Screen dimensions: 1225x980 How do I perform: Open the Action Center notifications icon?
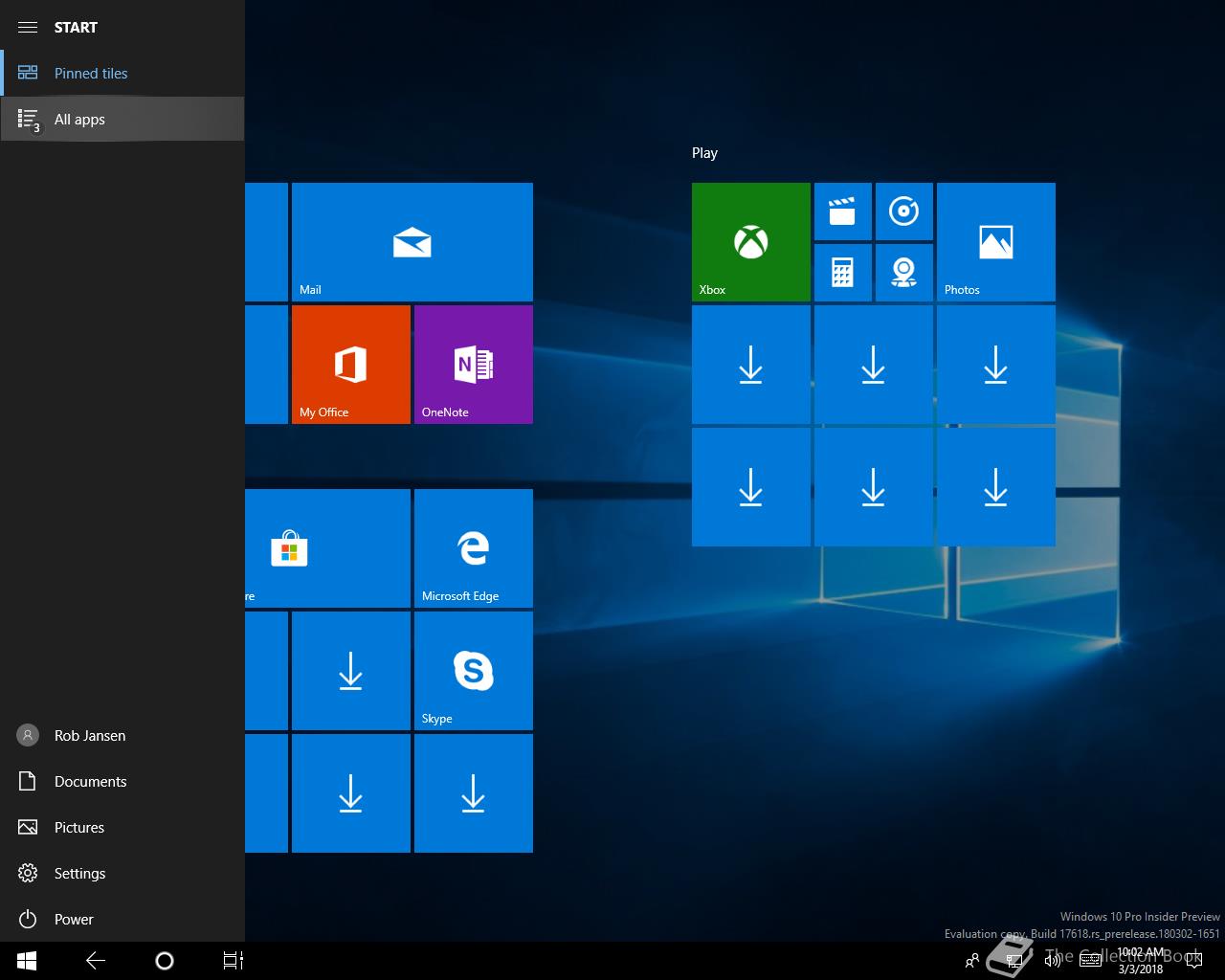[1193, 961]
